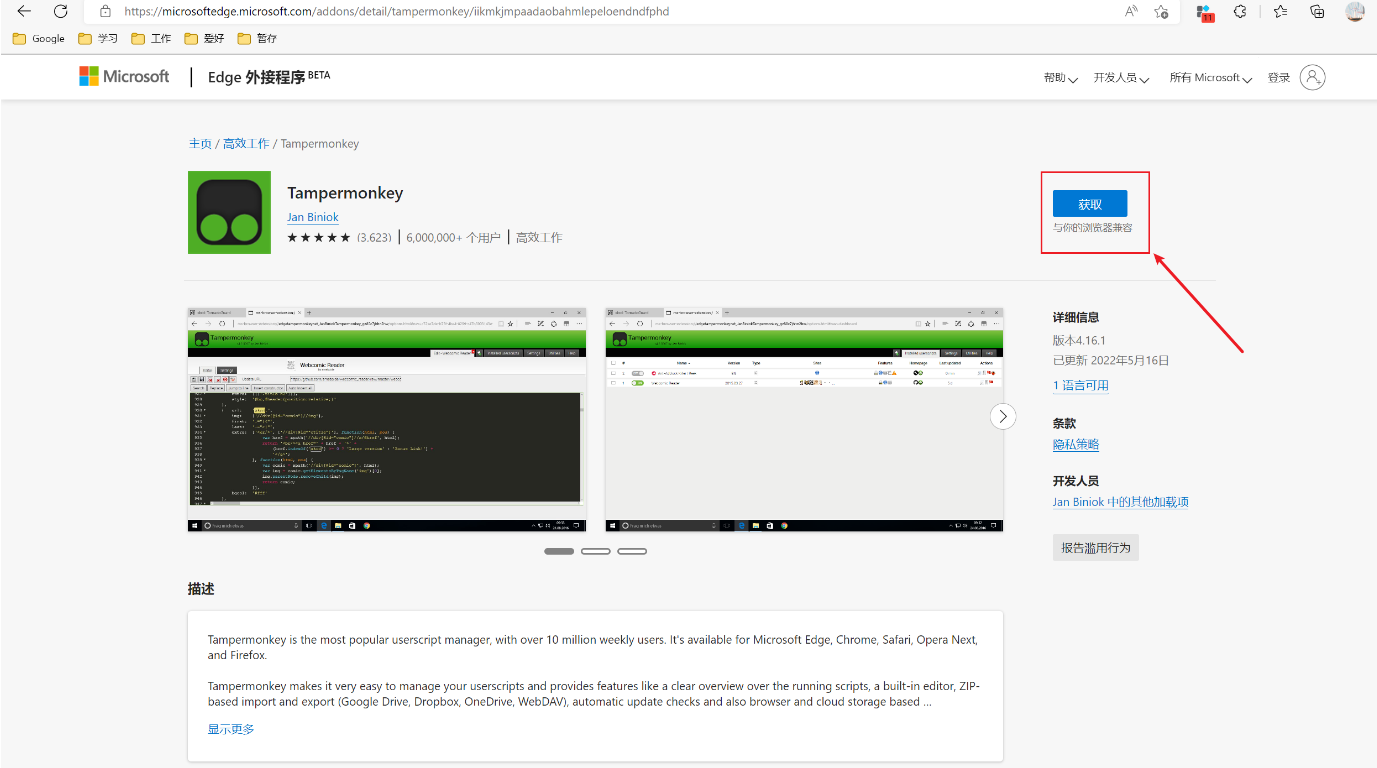Click the 登录 sign-in link
1377x768 pixels.
coord(1279,77)
